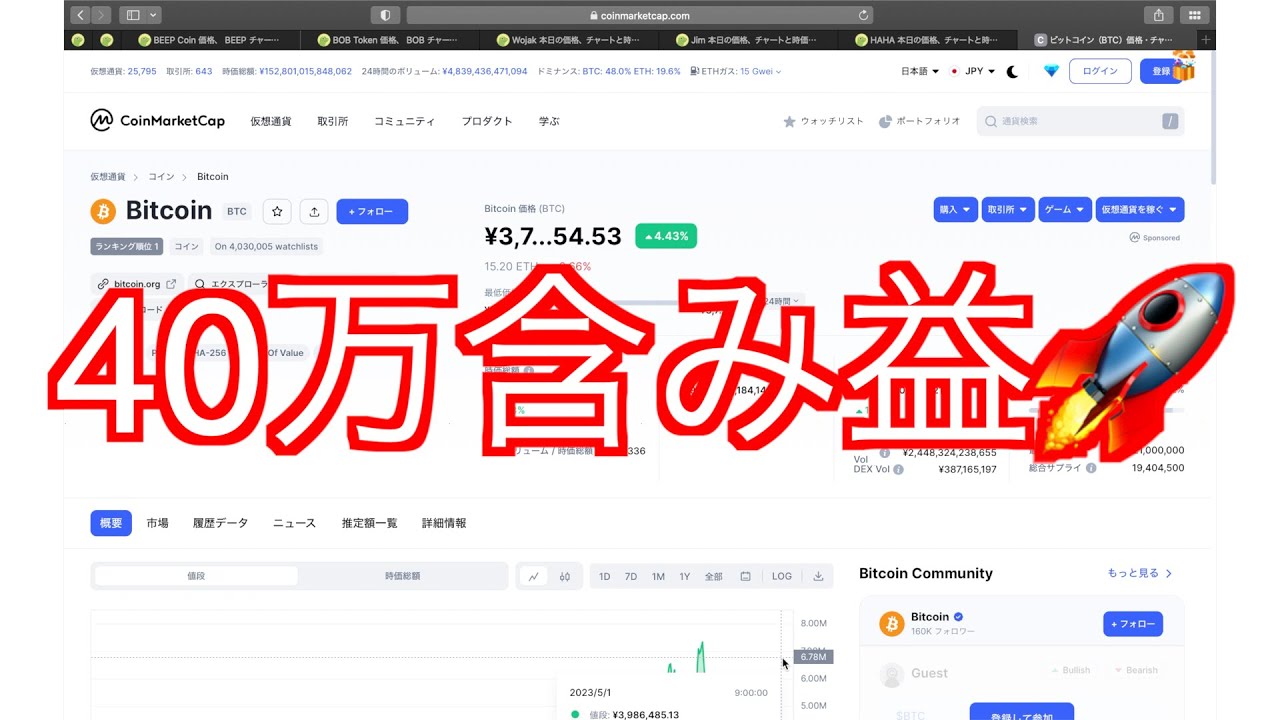Open the Safari share button
Screen dimensions: 1280x720
click(1158, 15)
